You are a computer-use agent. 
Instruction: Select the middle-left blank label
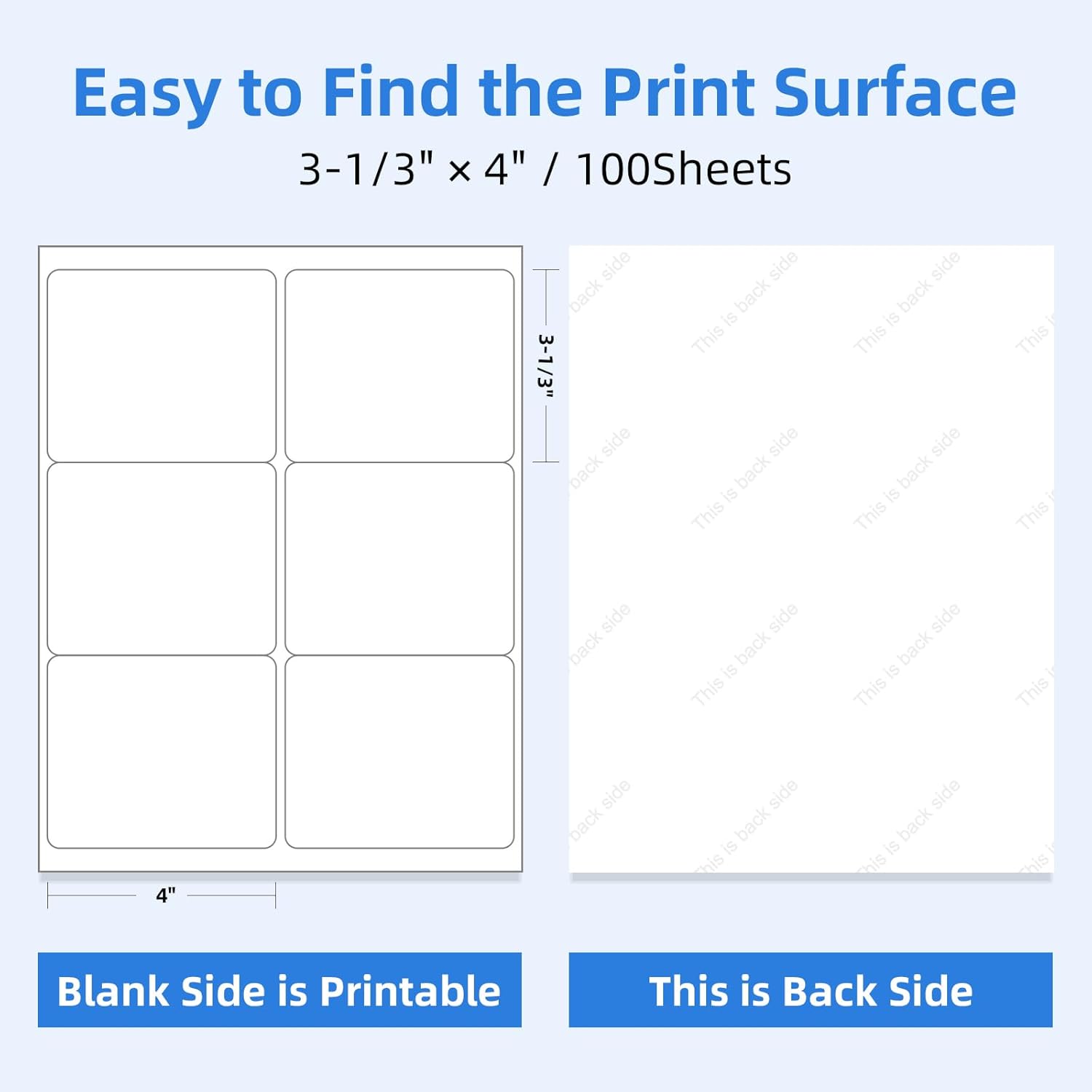coord(162,559)
